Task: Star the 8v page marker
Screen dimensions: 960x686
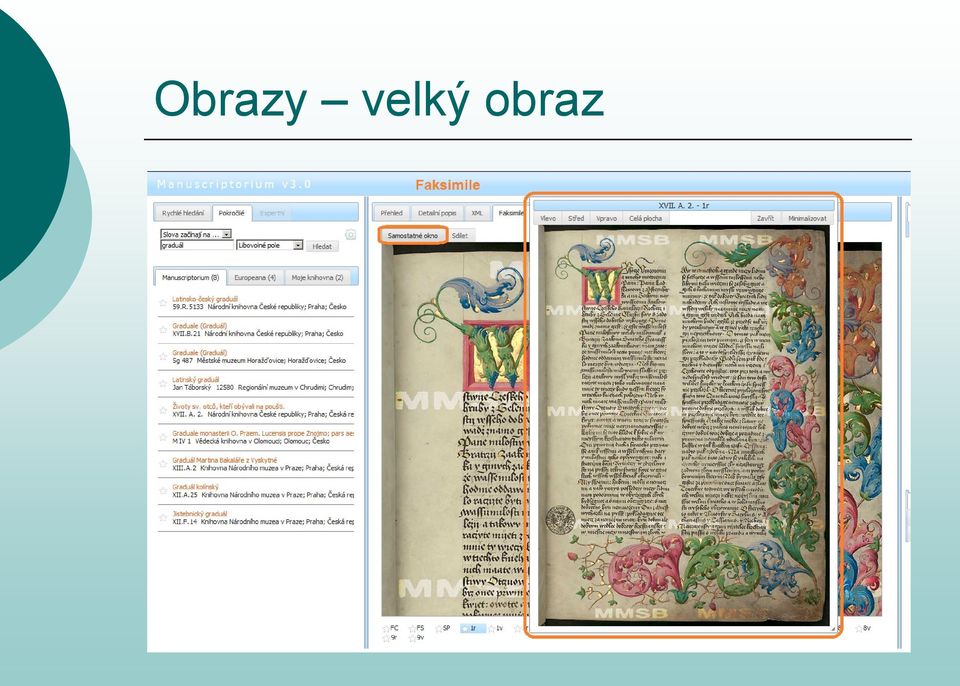Action: (858, 629)
